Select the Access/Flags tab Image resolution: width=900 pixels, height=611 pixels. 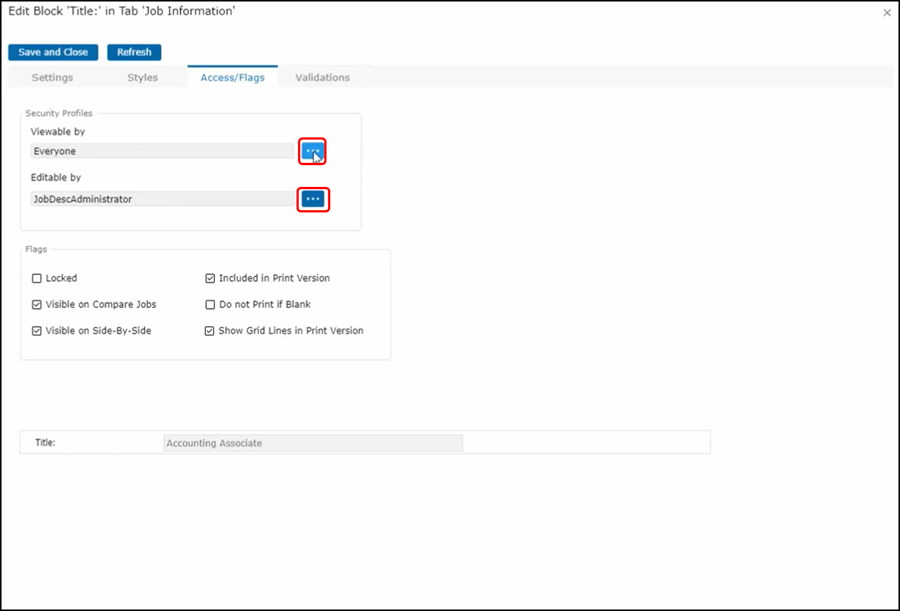pos(232,77)
